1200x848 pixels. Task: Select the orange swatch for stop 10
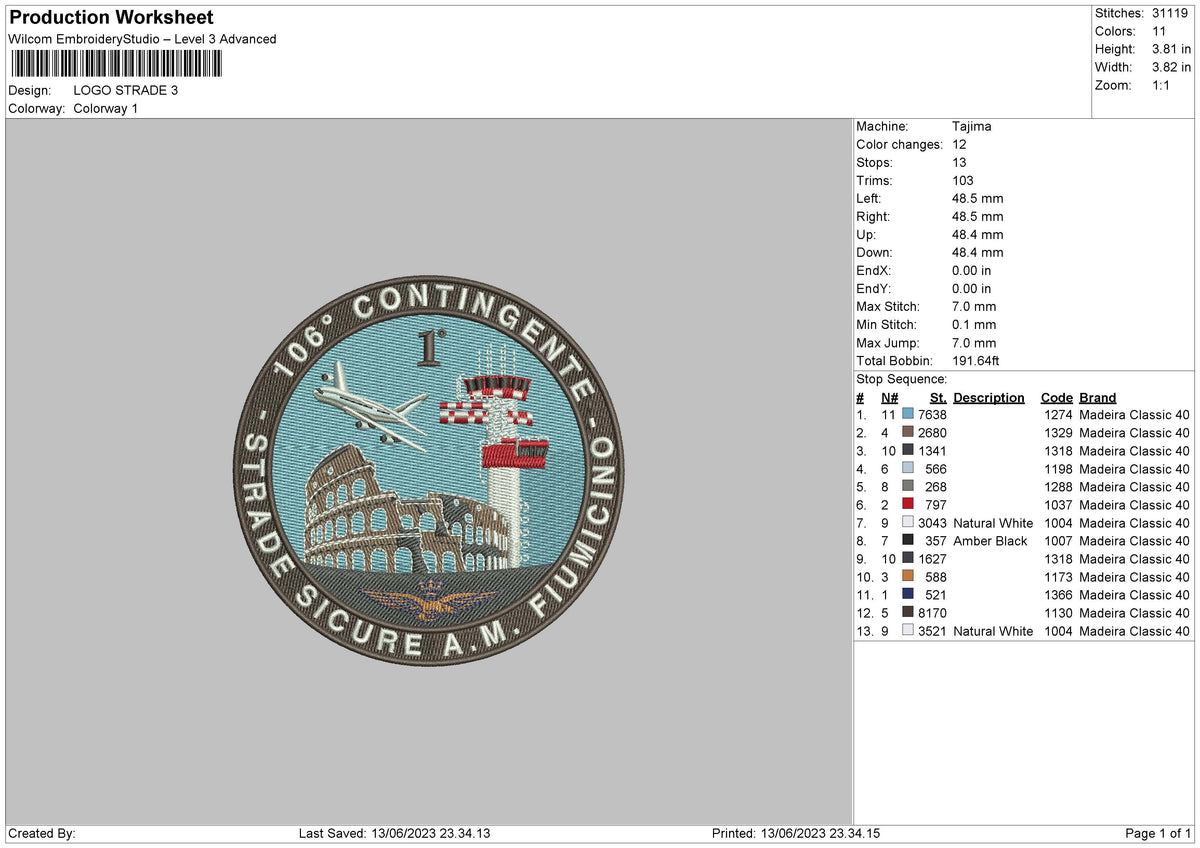908,576
